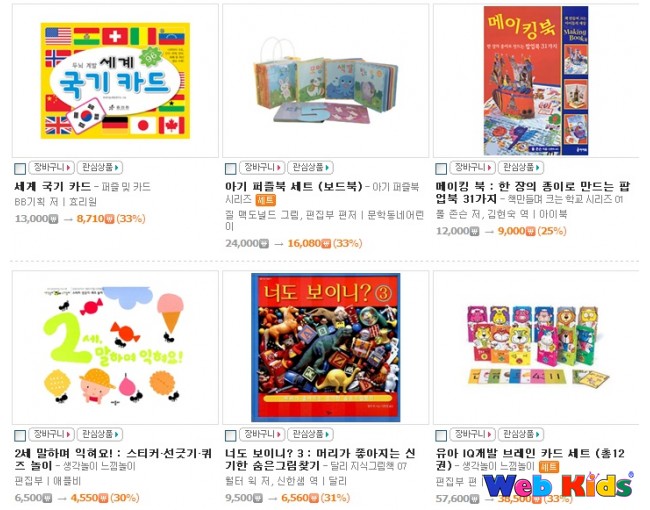Select the checkbox for 2세 말하며 익혀요
Viewport: 650px width, 510px height.
tap(20, 436)
